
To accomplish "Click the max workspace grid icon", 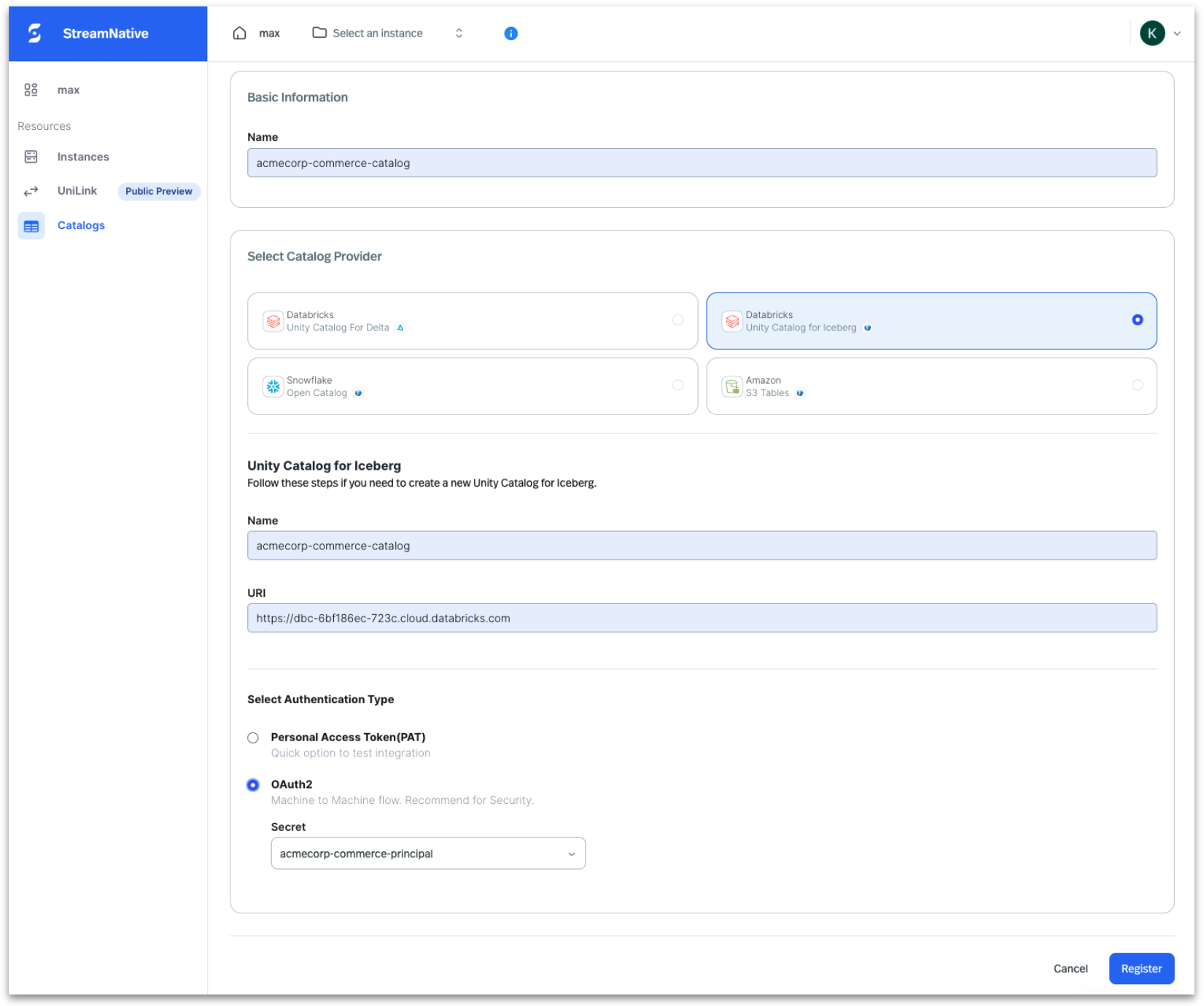I will coord(31,89).
